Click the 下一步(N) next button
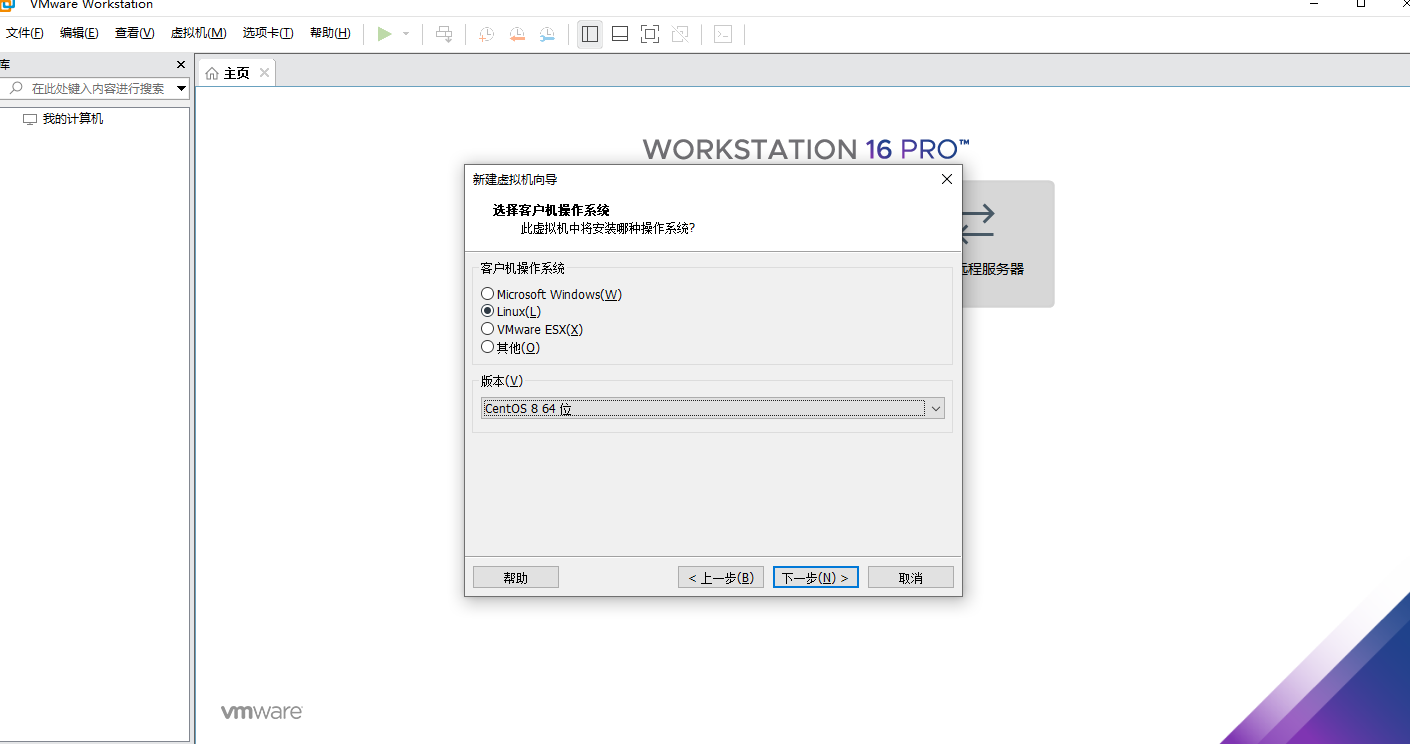Screen dimensions: 1410x744 click(x=816, y=578)
